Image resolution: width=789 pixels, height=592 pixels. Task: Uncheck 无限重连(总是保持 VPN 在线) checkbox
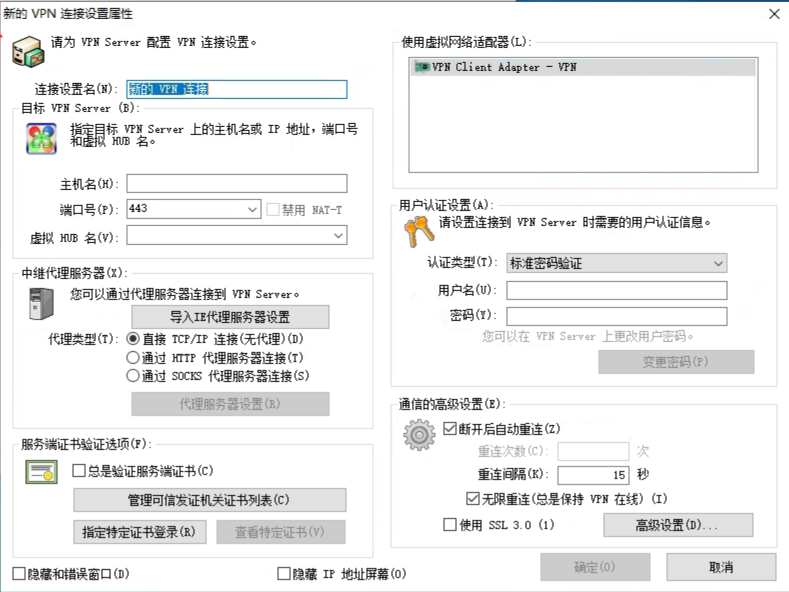click(x=473, y=498)
